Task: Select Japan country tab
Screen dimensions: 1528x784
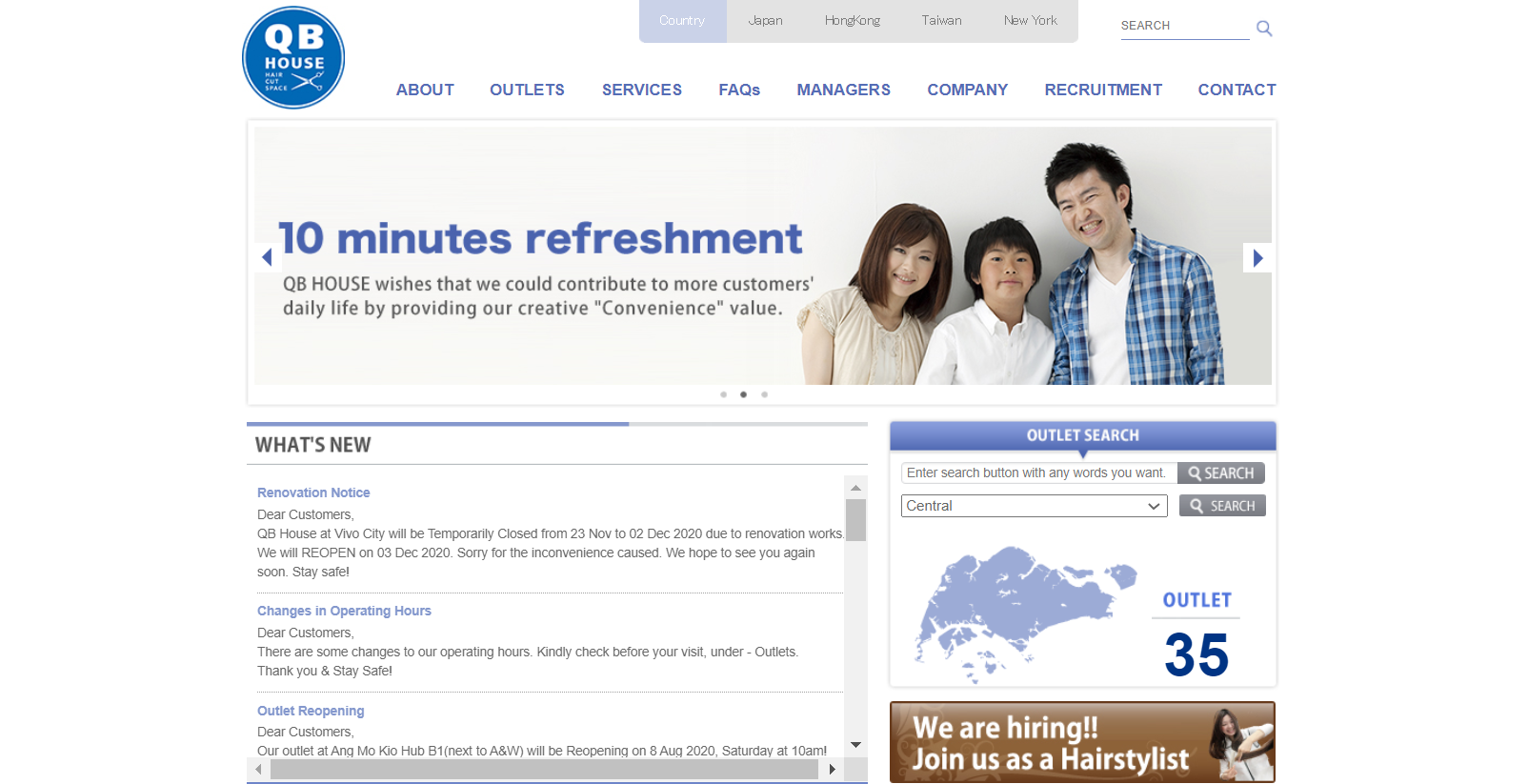Action: click(766, 20)
